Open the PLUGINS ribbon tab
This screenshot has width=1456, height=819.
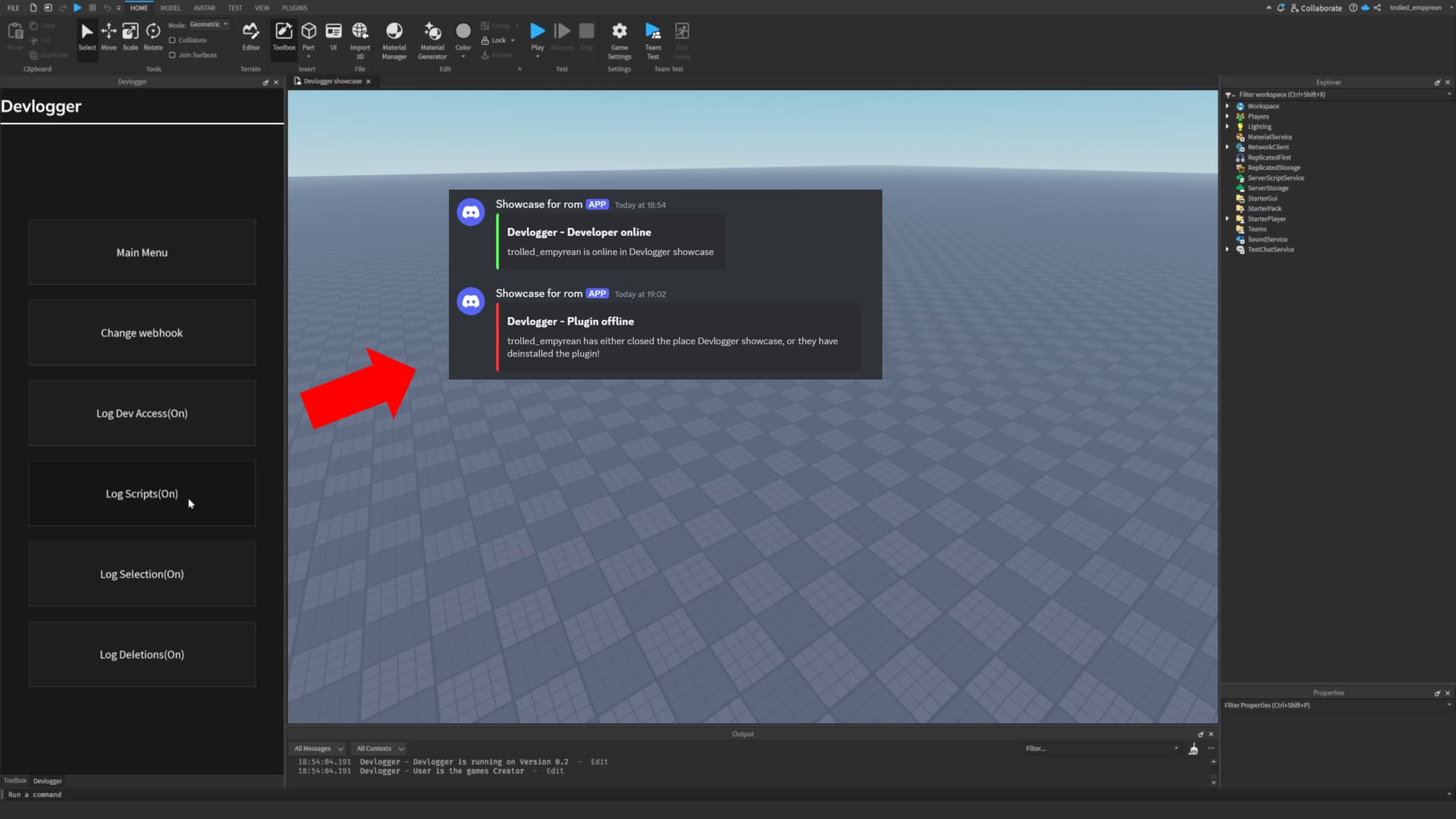tap(294, 8)
